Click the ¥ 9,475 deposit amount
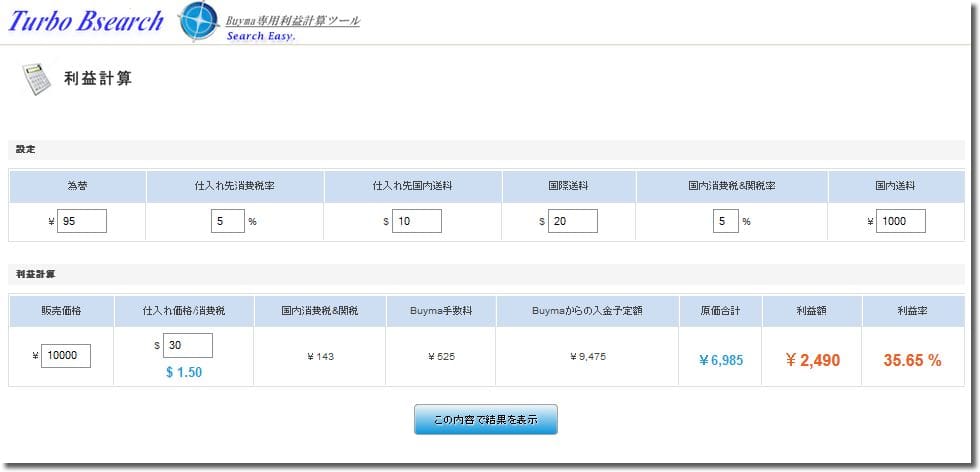The height and width of the screenshot is (472, 980). coord(588,356)
